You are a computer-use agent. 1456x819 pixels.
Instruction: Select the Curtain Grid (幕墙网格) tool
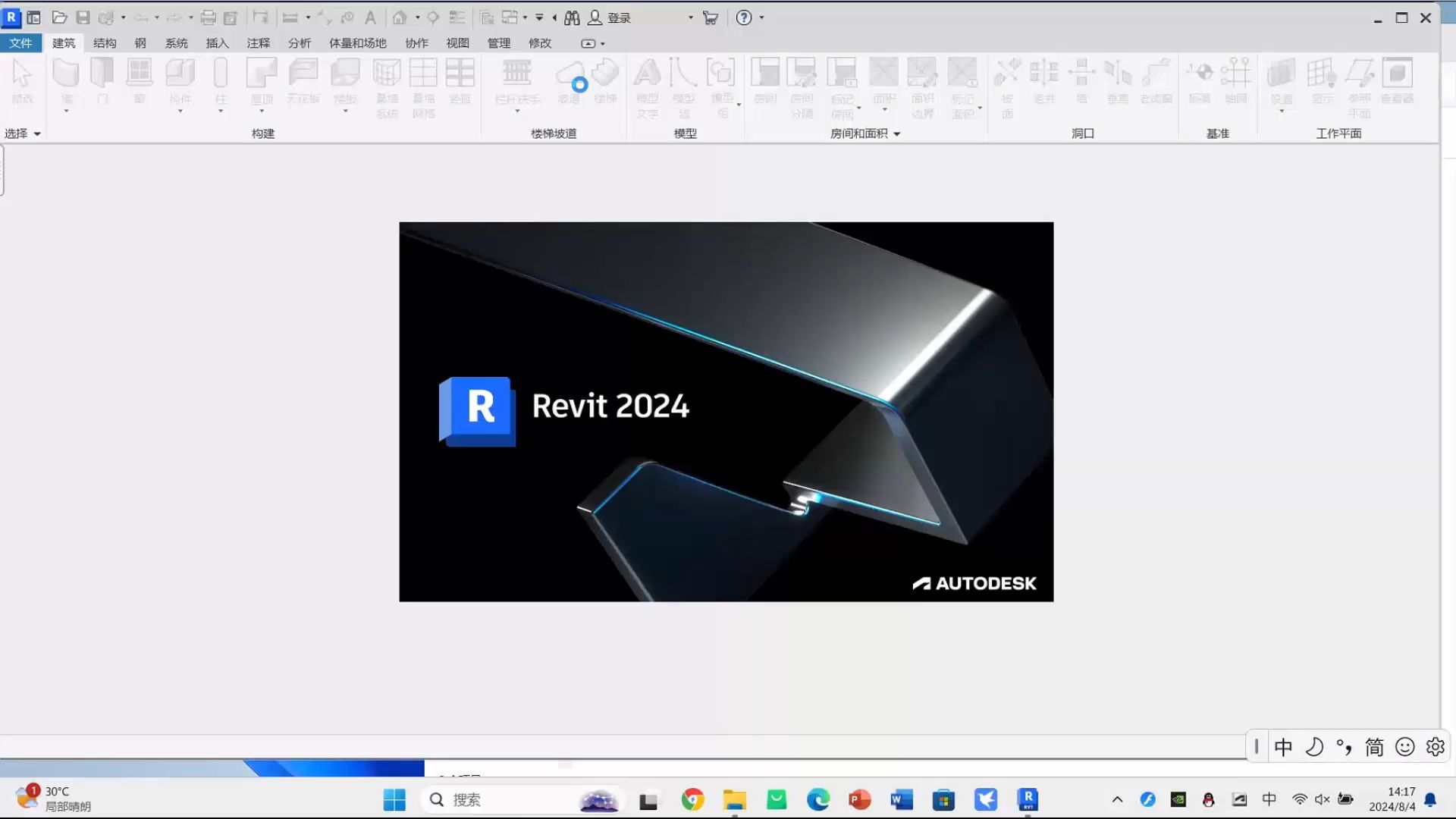423,89
